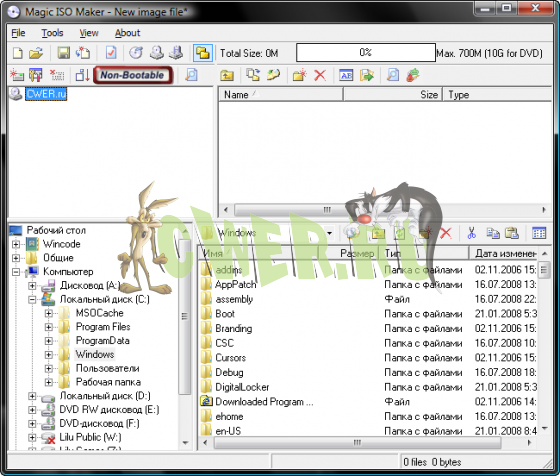Expand the Пользователи folder node
The image size is (560, 476).
tap(49, 369)
